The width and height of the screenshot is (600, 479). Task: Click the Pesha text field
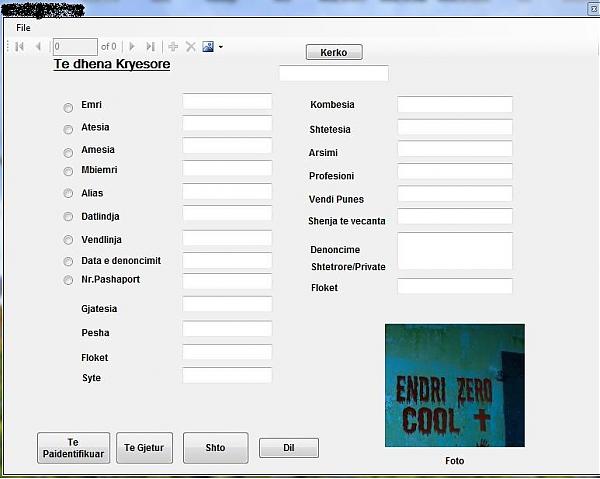pos(227,329)
